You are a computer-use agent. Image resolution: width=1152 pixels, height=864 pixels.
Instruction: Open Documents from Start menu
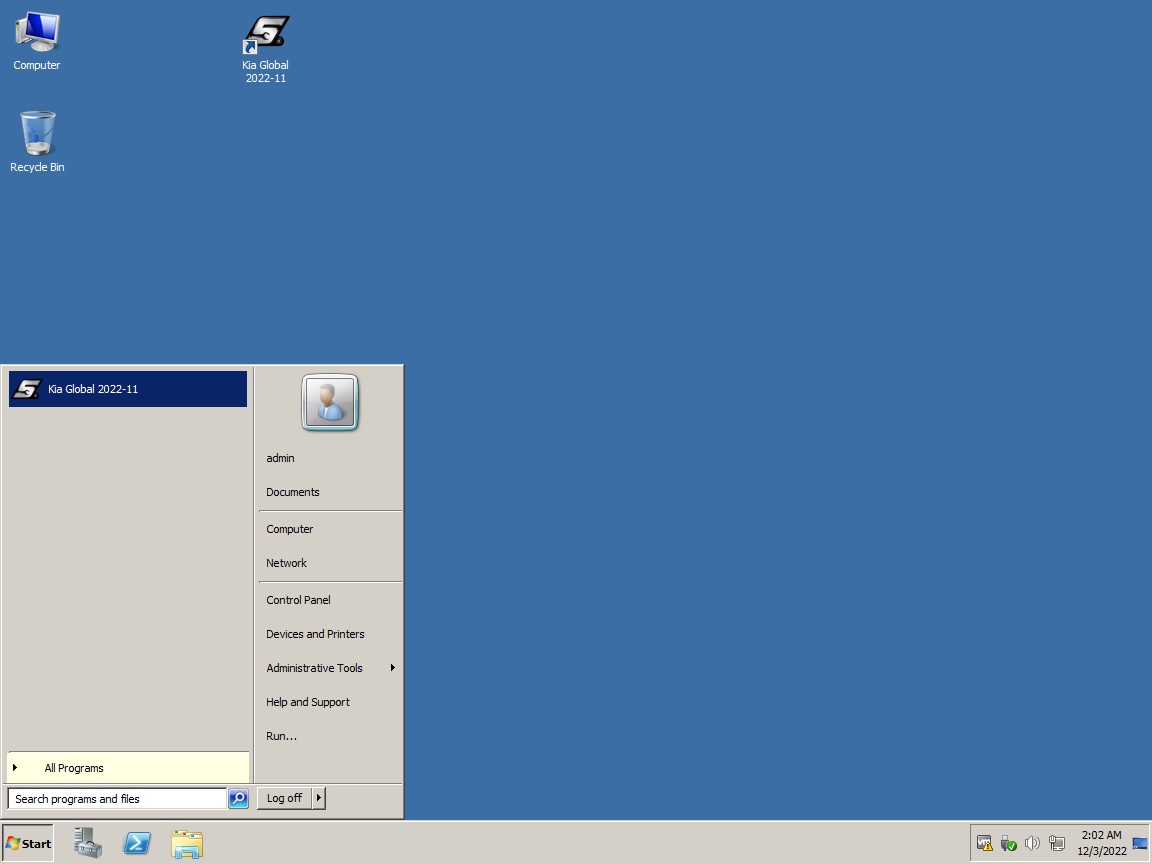(292, 492)
